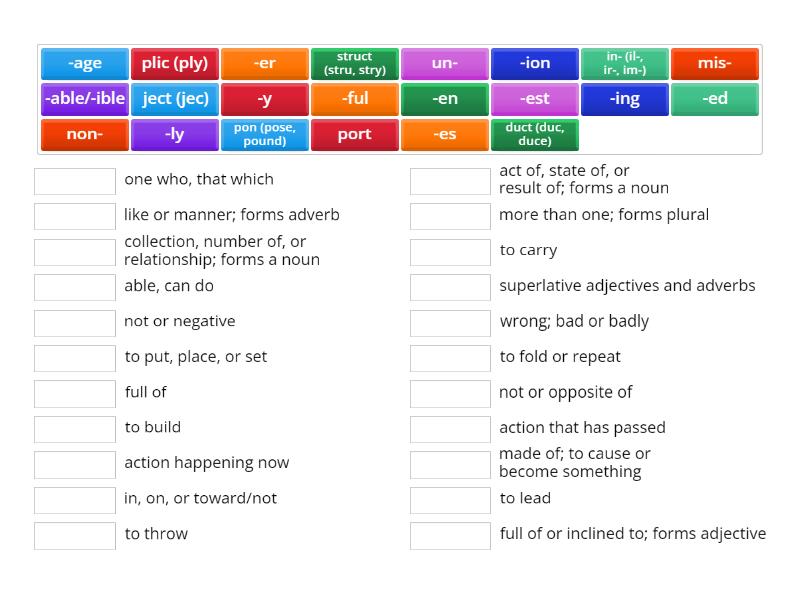800x600 pixels.
Task: Click the slot for 'wrong; bad or badly'
Action: [x=450, y=323]
